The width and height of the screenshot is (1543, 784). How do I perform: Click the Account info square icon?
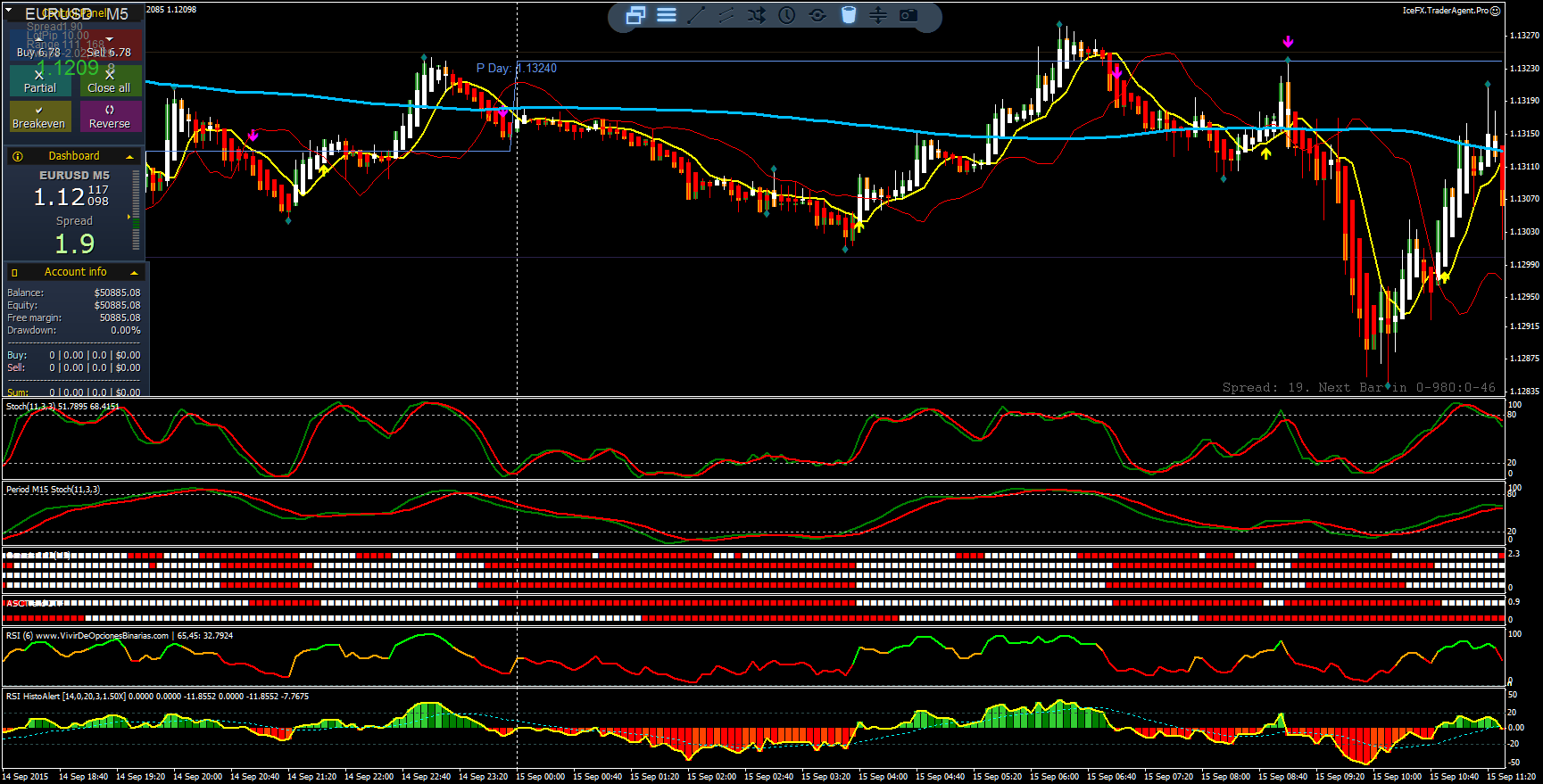[x=15, y=273]
